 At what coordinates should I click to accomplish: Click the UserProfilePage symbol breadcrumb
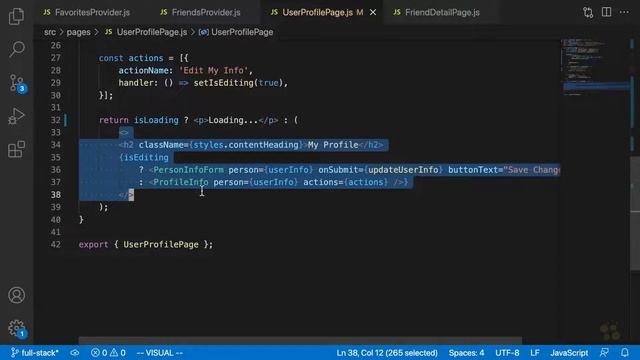(236, 32)
